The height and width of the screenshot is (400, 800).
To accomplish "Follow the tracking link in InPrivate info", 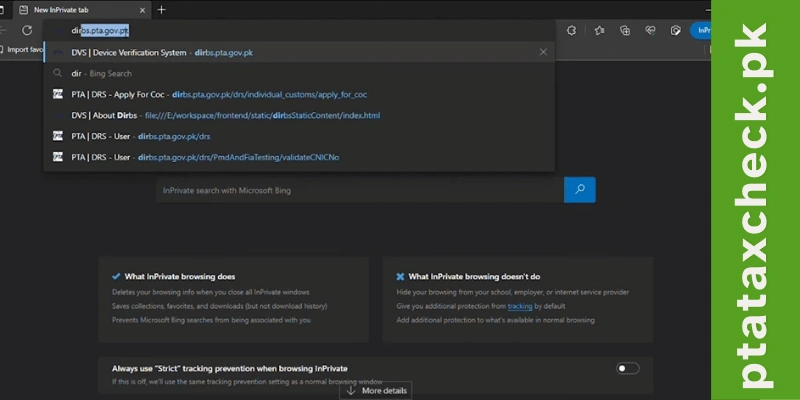I will 519,306.
